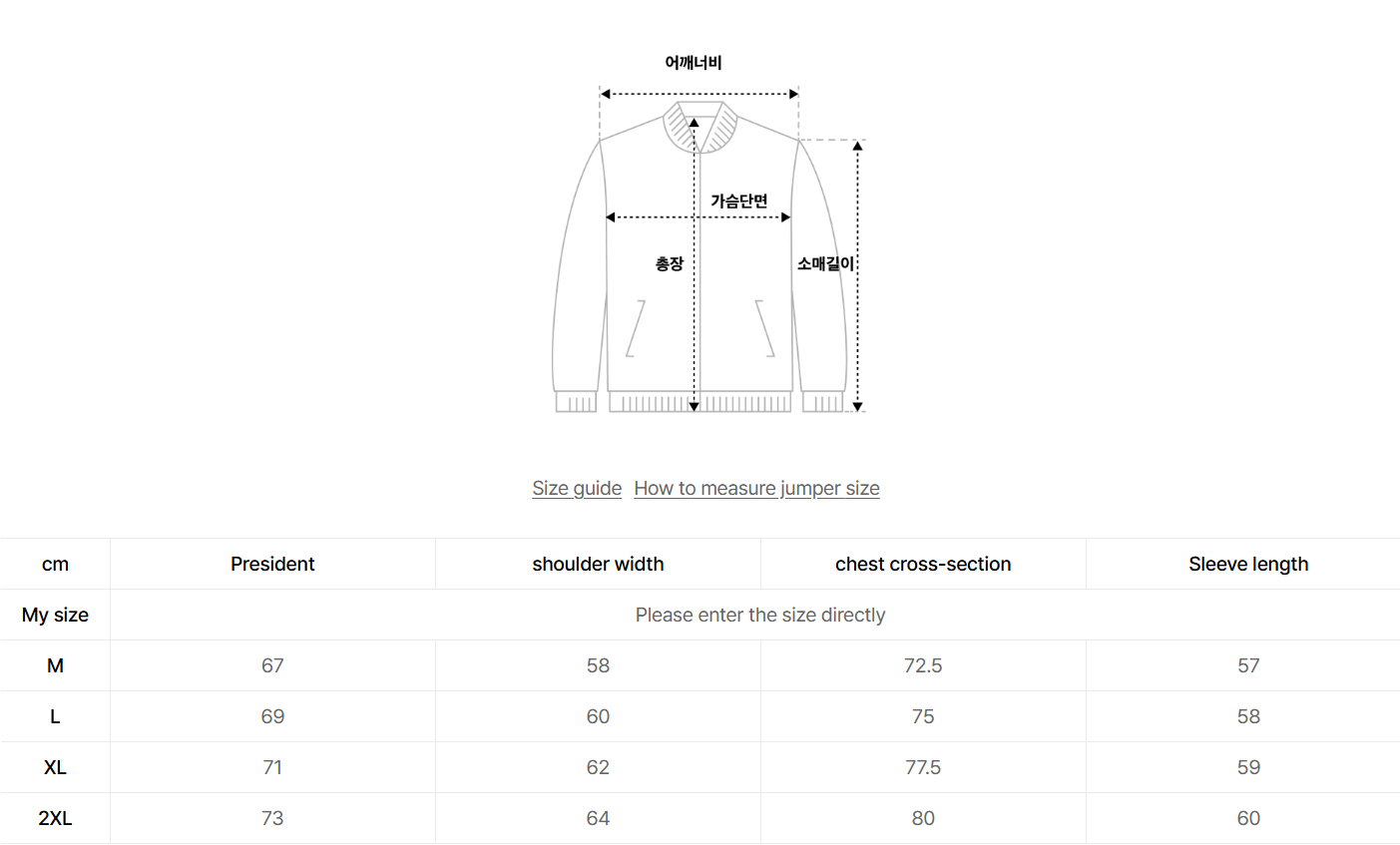This screenshot has height=845, width=1400.
Task: Select the 2XL size row label
Action: [x=55, y=818]
